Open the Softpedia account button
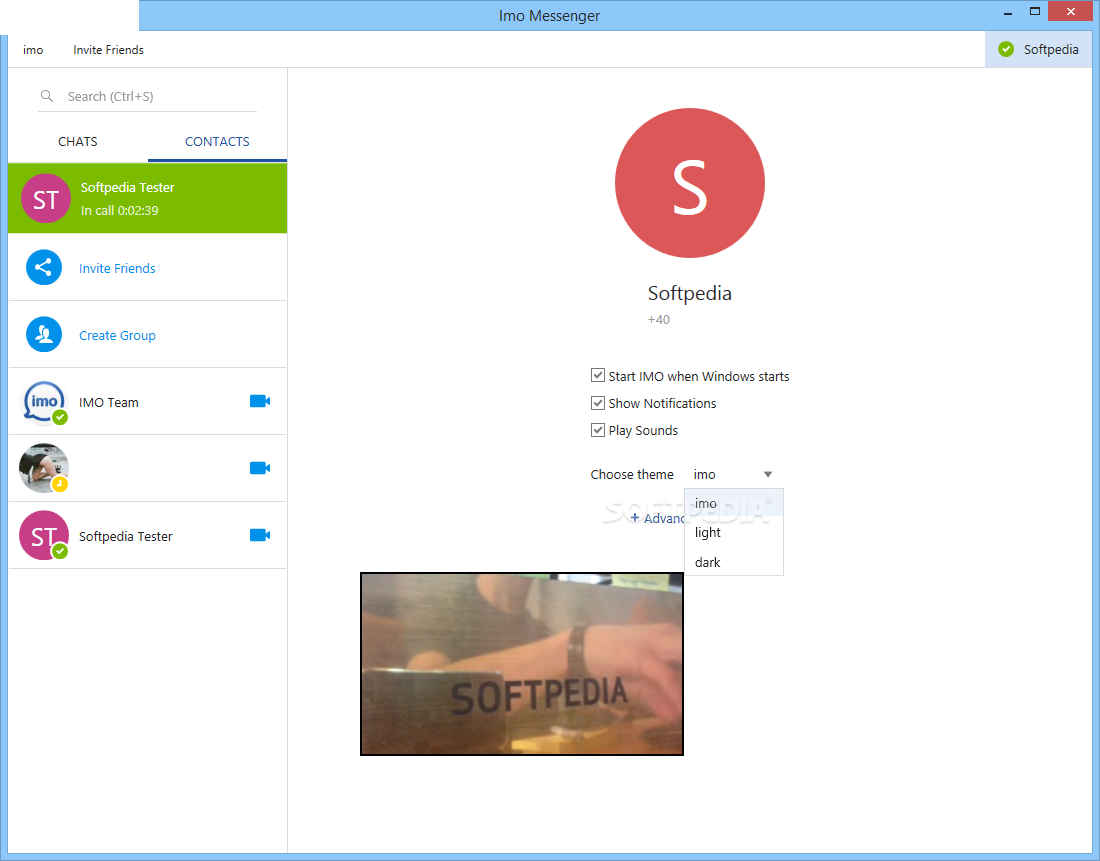 pyautogui.click(x=1038, y=49)
